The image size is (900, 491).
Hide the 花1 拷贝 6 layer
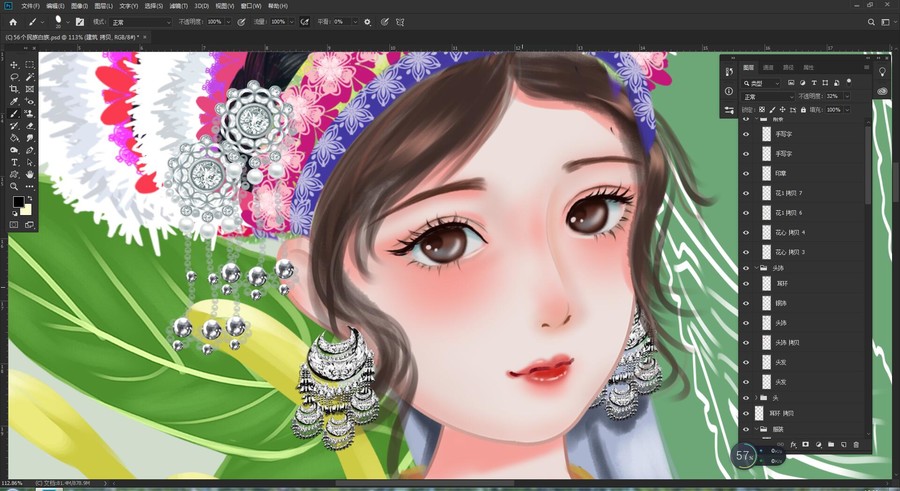(x=746, y=212)
